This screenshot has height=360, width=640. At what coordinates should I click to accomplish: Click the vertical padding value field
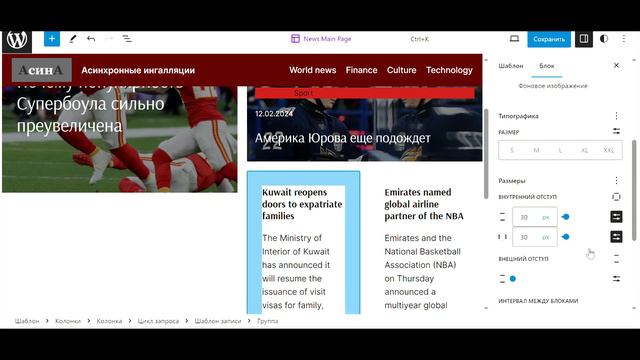click(x=525, y=217)
